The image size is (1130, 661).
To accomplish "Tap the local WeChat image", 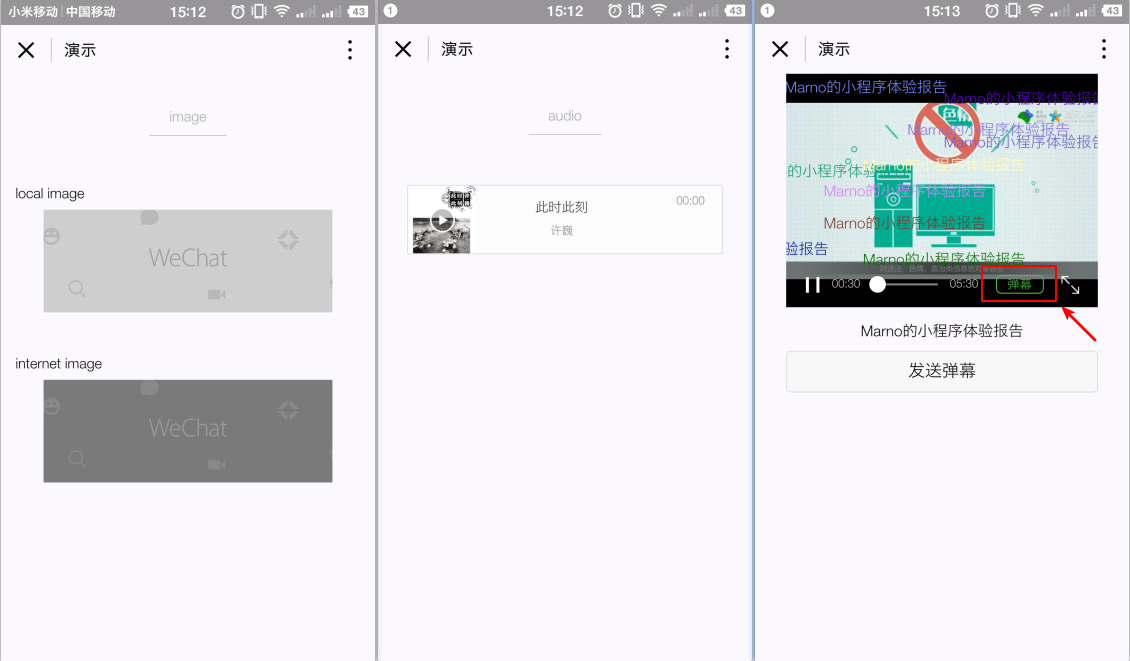I will 188,261.
